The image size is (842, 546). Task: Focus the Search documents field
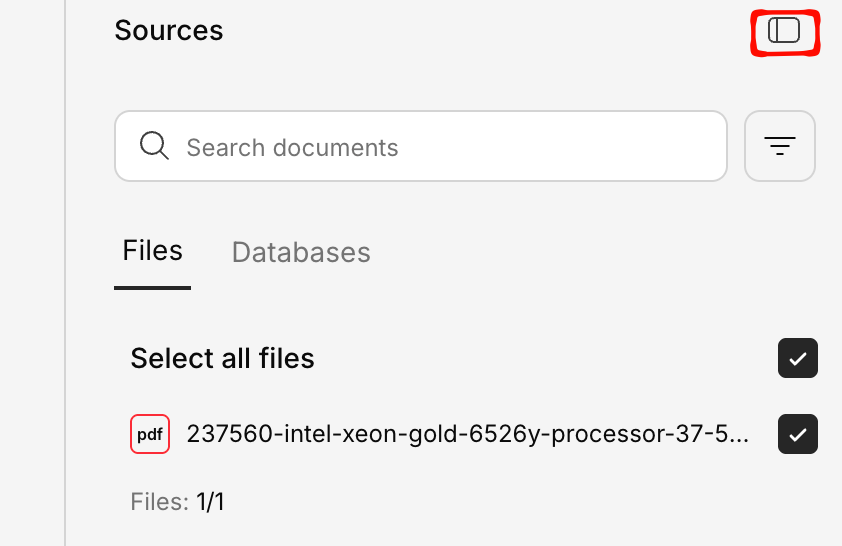420,146
